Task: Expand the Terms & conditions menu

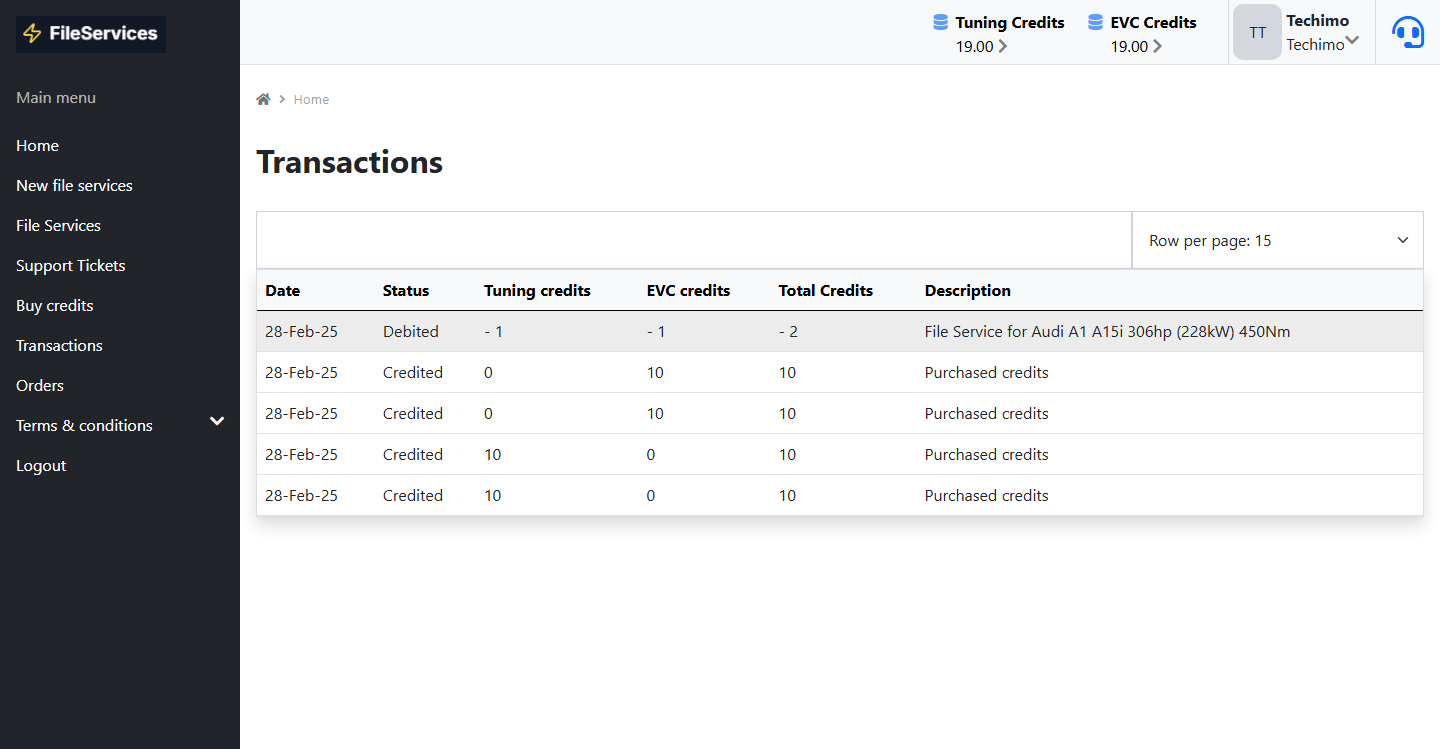Action: [216, 421]
